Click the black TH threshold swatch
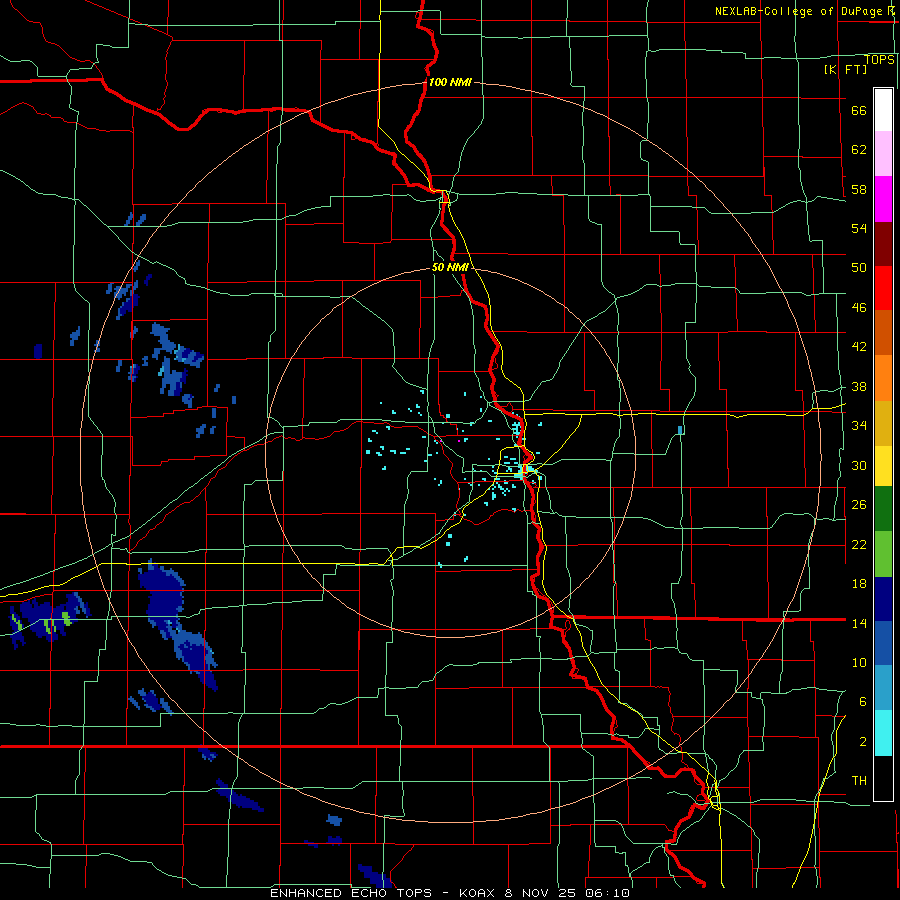Image resolution: width=900 pixels, height=900 pixels. [883, 778]
